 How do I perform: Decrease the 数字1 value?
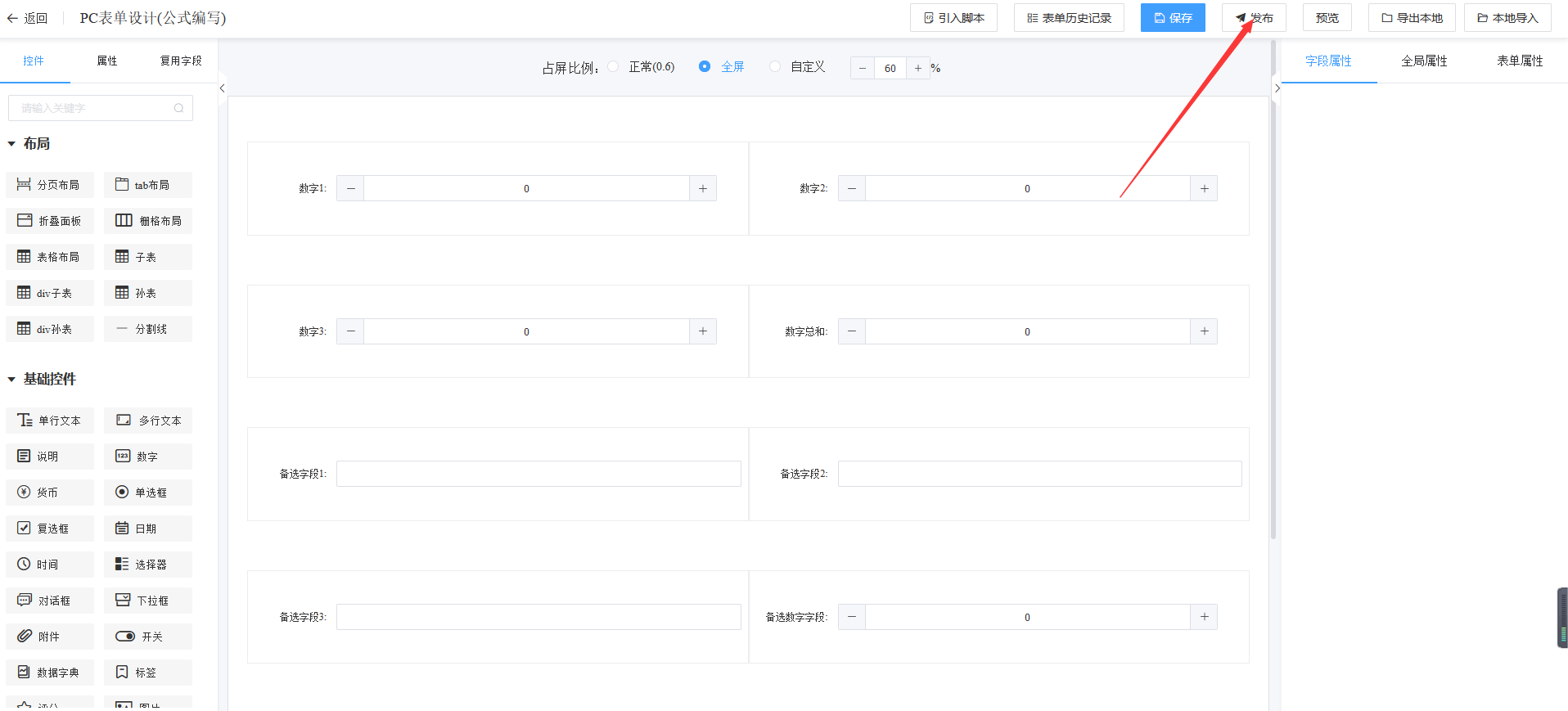click(x=350, y=188)
